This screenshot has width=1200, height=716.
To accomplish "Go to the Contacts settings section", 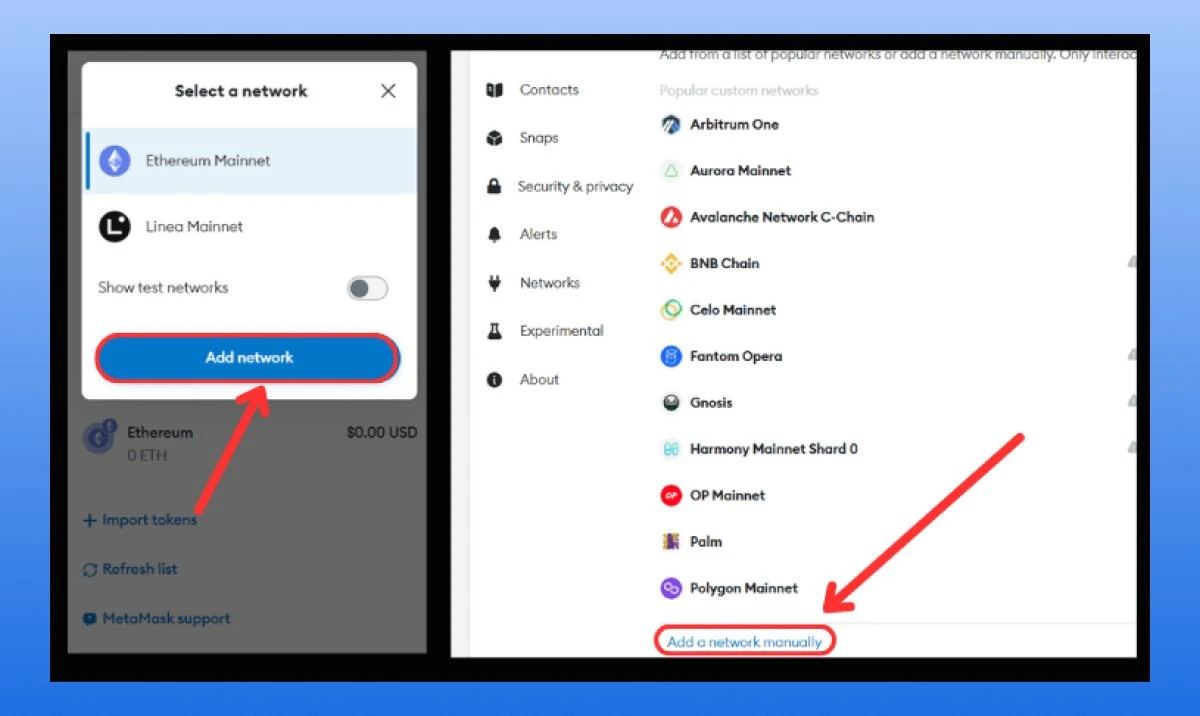I will click(548, 90).
